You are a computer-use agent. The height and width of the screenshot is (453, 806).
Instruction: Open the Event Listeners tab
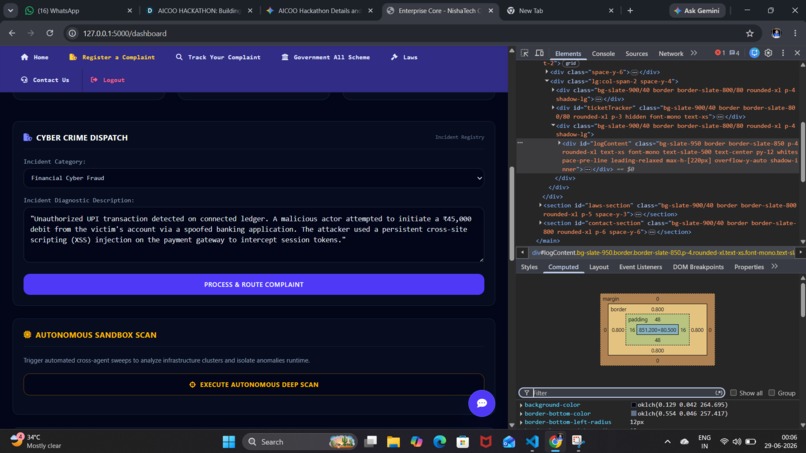(640, 267)
